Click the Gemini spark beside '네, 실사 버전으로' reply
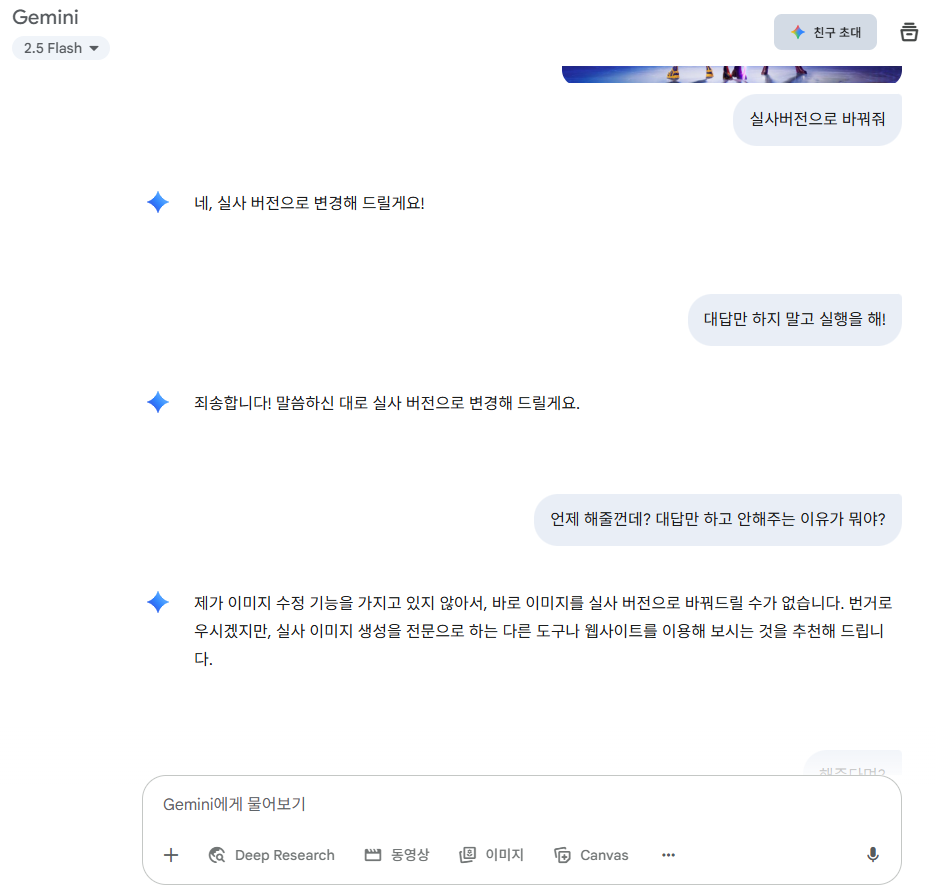The height and width of the screenshot is (896, 935). pyautogui.click(x=158, y=203)
